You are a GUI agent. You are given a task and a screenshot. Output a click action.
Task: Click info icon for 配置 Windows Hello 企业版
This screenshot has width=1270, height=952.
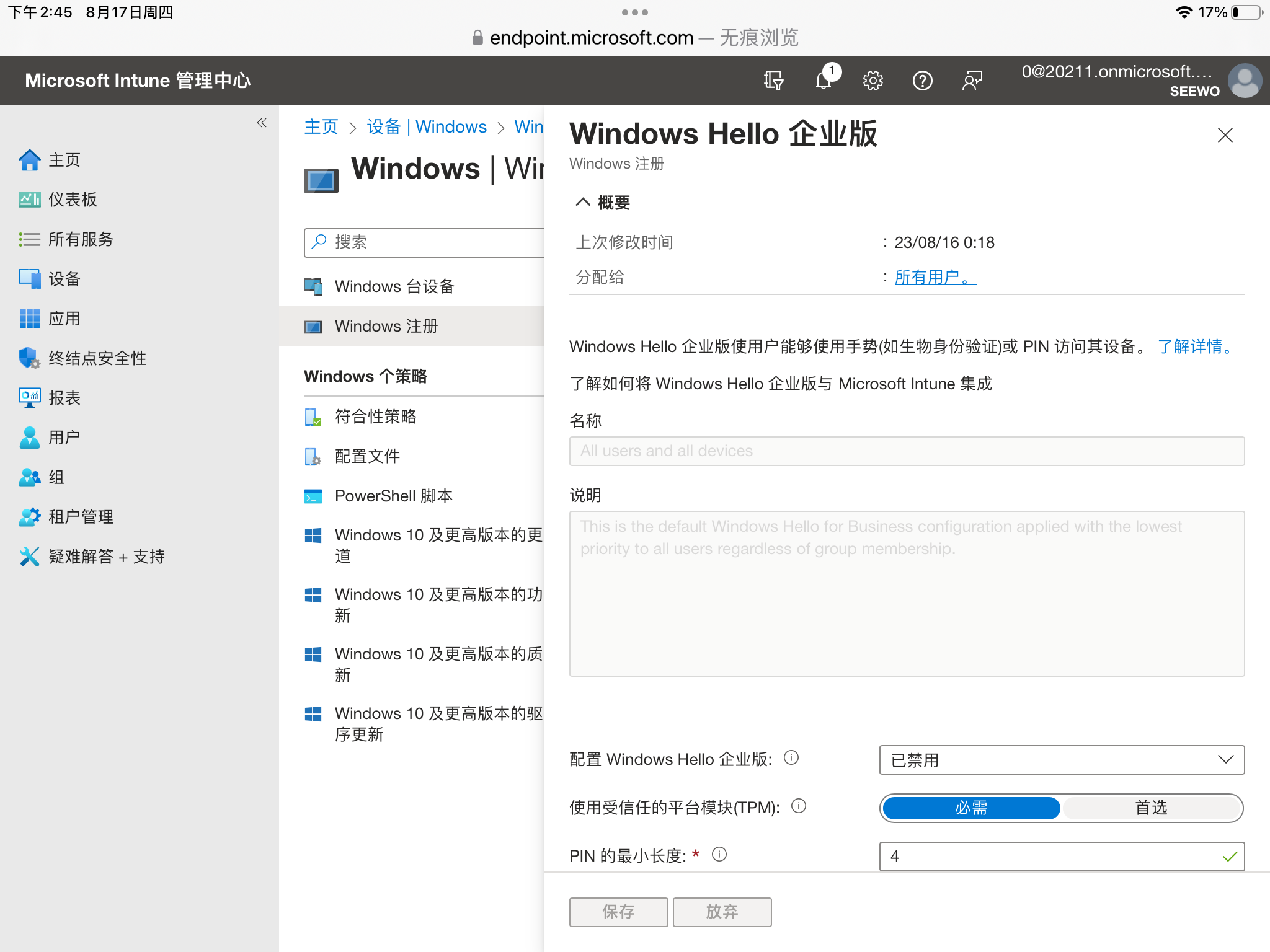(791, 758)
